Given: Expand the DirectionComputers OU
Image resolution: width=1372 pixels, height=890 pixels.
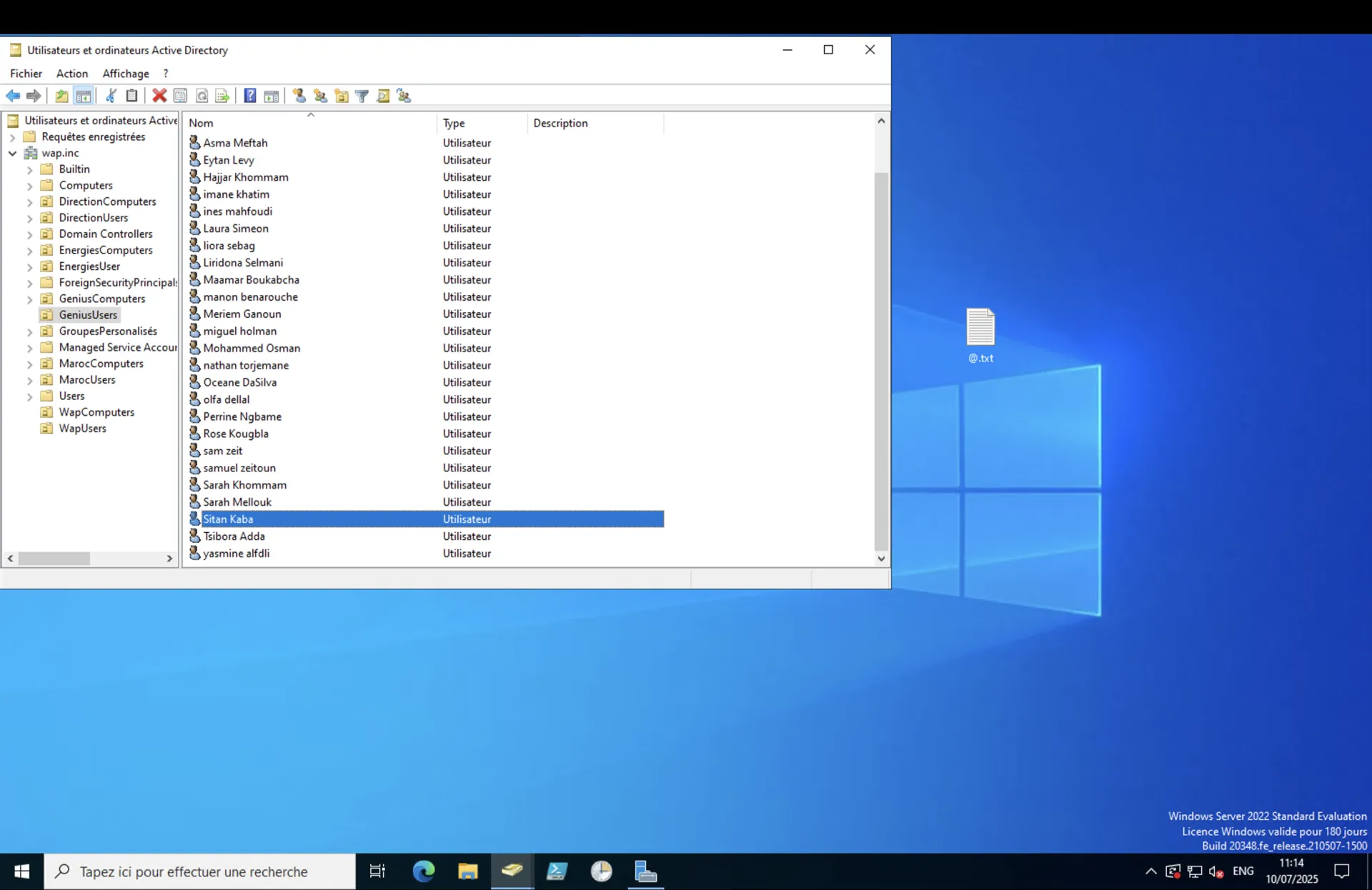Looking at the screenshot, I should point(29,202).
